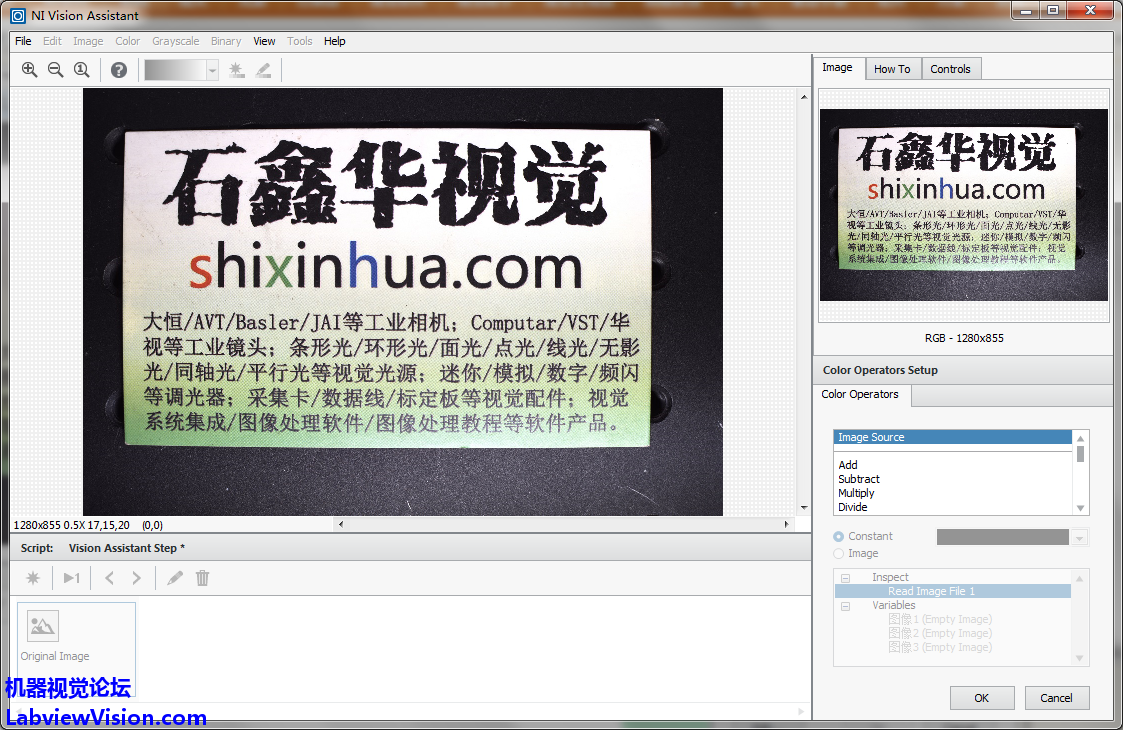This screenshot has height=730, width=1123.
Task: Select the Constant radio button
Action: [839, 537]
